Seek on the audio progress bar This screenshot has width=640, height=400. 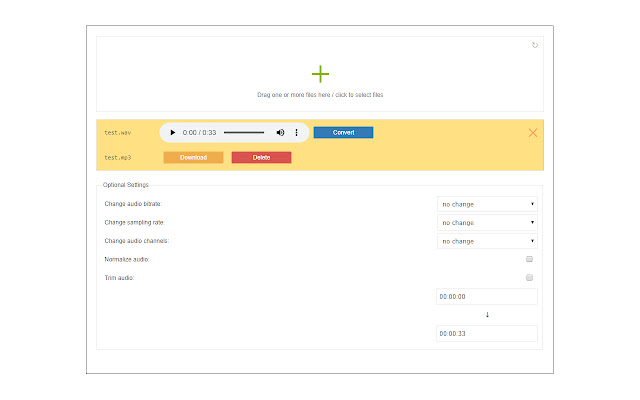[x=244, y=133]
